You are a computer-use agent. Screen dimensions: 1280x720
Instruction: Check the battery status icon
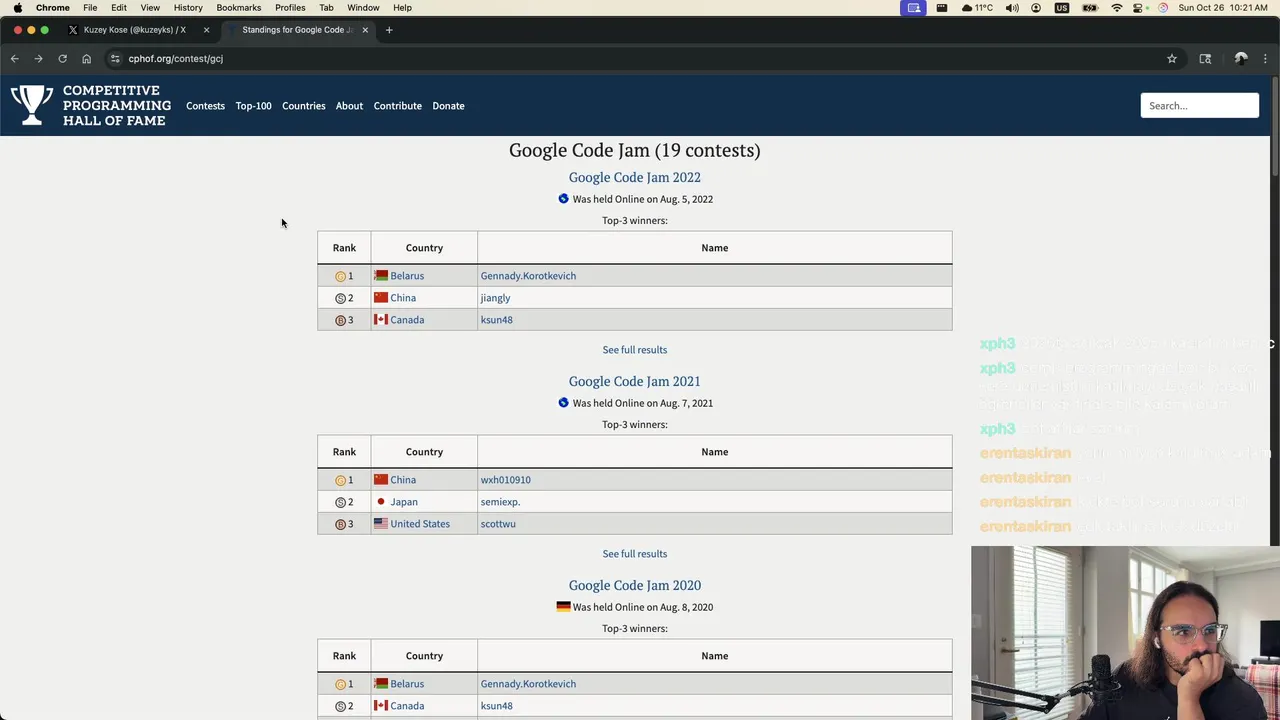pyautogui.click(x=1089, y=8)
